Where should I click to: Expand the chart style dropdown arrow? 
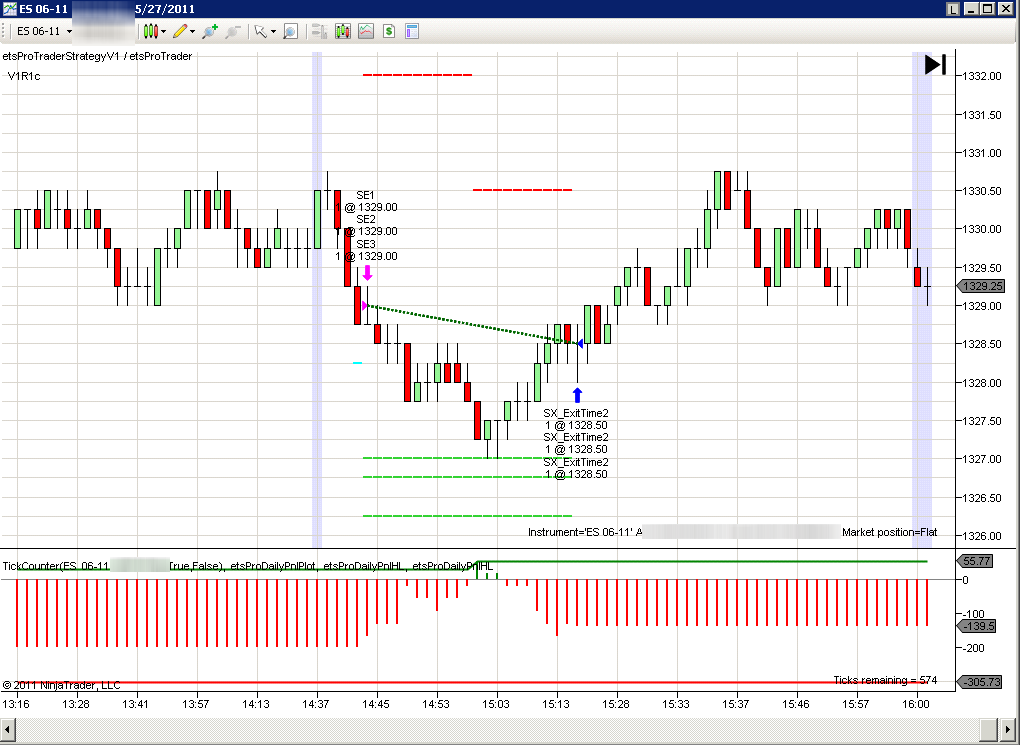coord(163,31)
